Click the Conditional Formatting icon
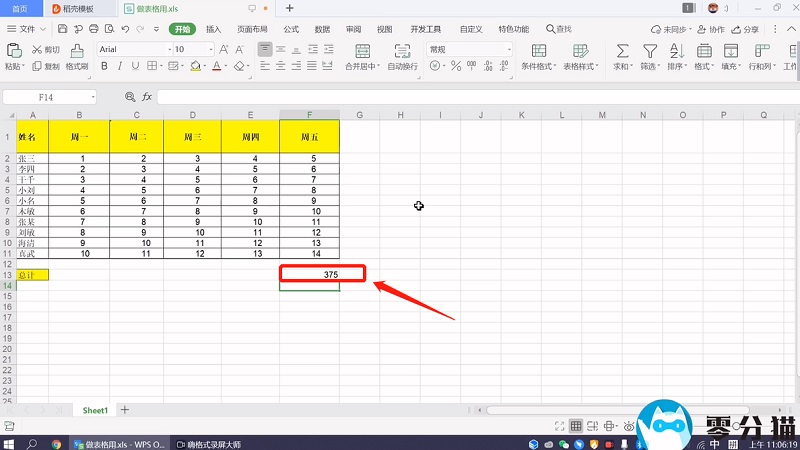 click(x=539, y=50)
